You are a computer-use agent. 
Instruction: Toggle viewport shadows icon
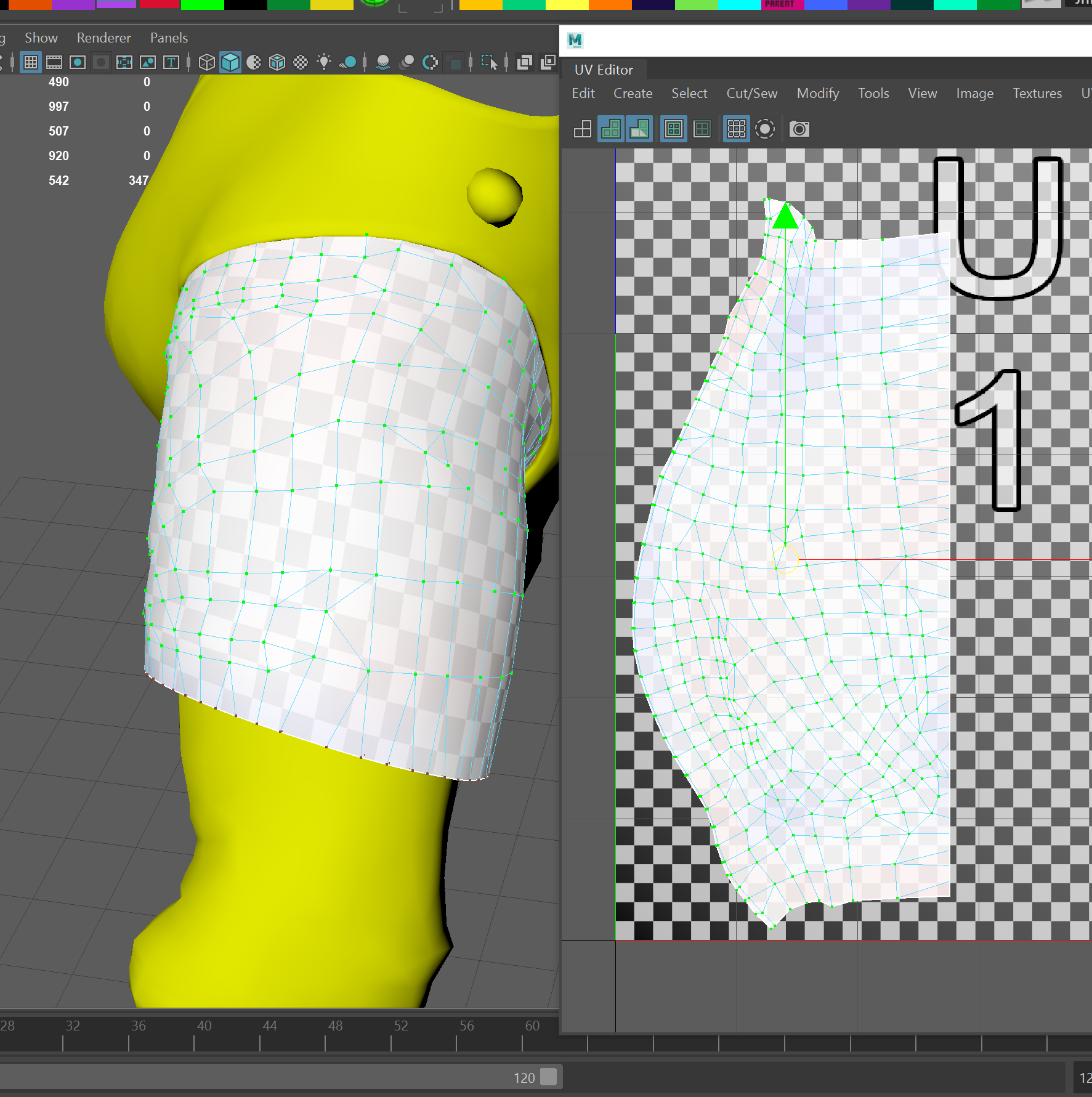point(347,62)
